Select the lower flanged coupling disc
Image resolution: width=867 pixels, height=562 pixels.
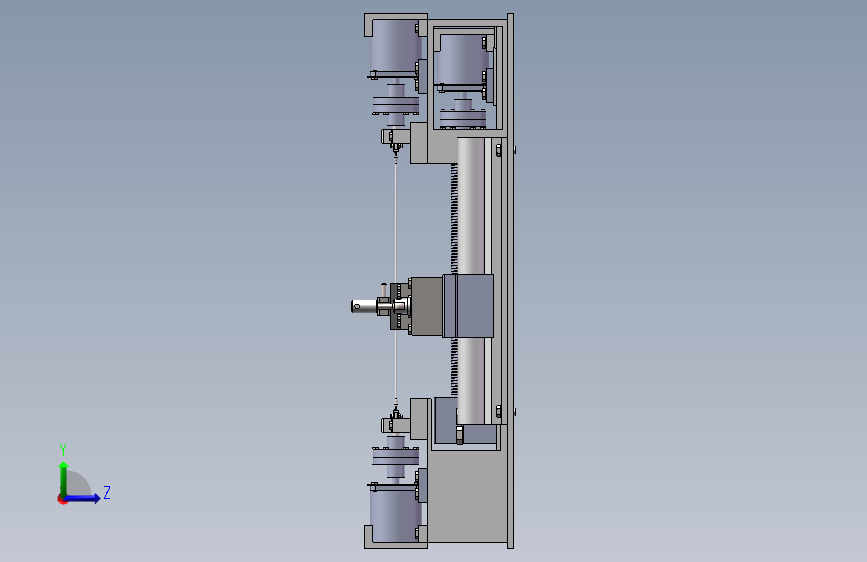[x=395, y=456]
